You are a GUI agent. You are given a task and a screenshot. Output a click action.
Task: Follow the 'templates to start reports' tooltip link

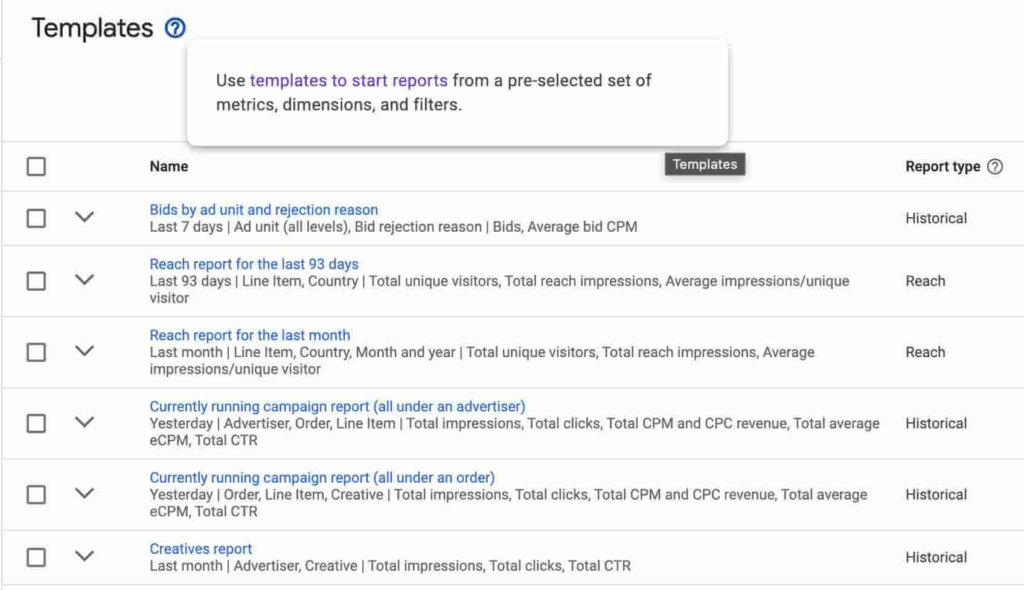(348, 80)
